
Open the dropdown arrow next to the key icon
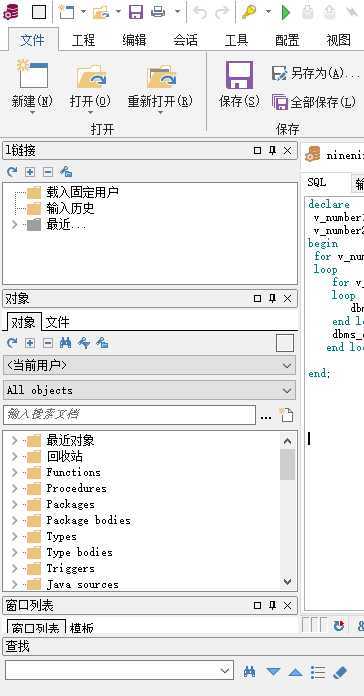[x=268, y=12]
